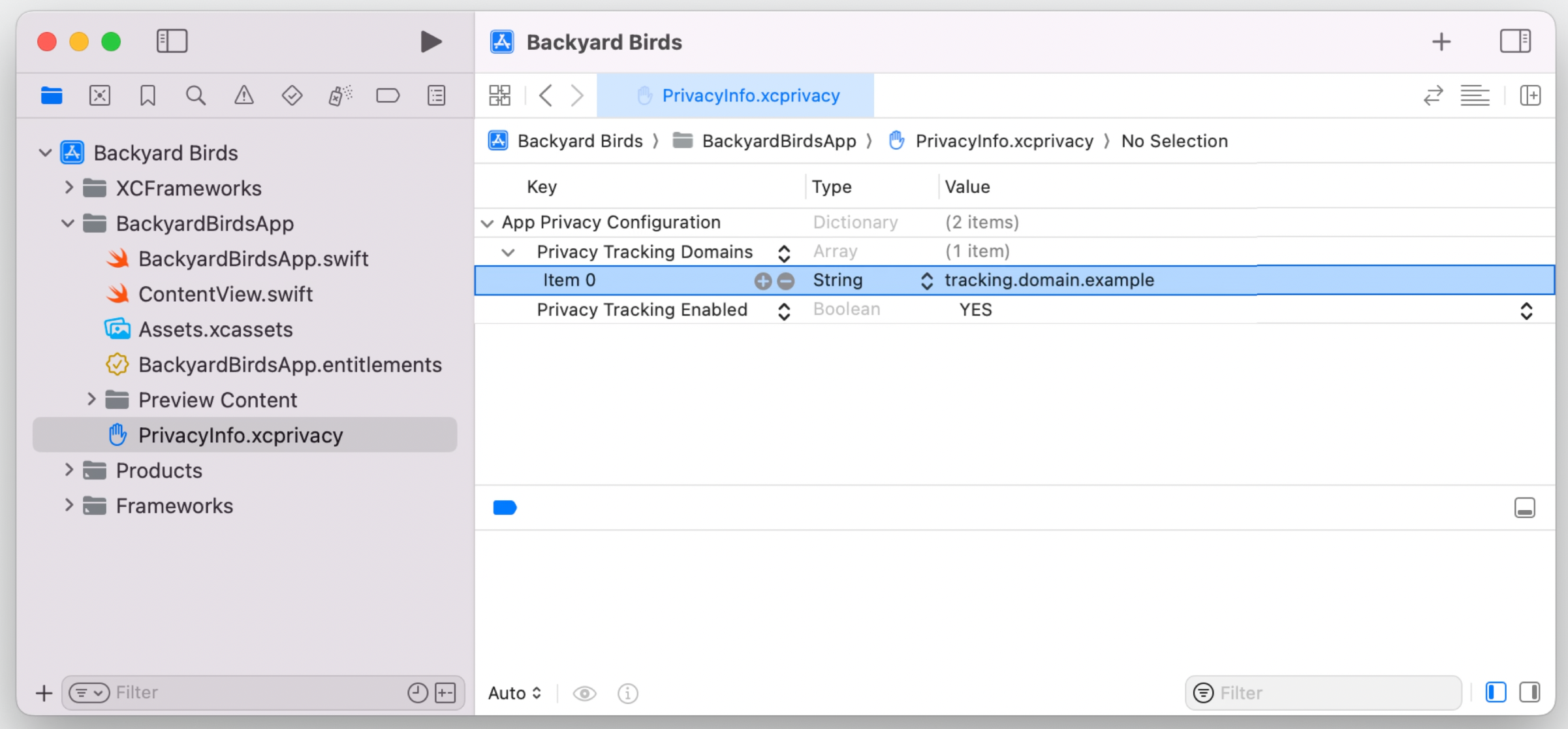Select ContentView.swift in the navigator

click(x=225, y=294)
